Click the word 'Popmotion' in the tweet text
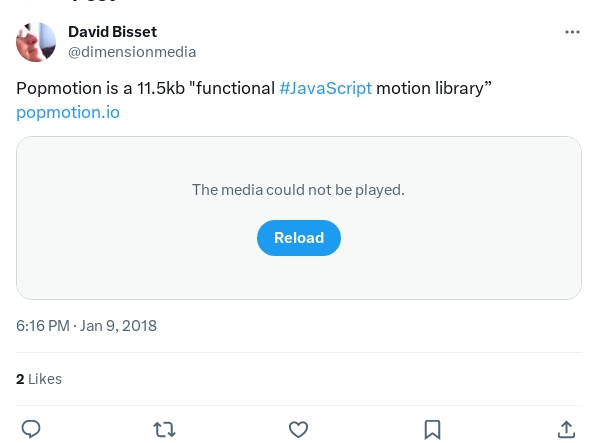The height and width of the screenshot is (443, 598). click(59, 88)
